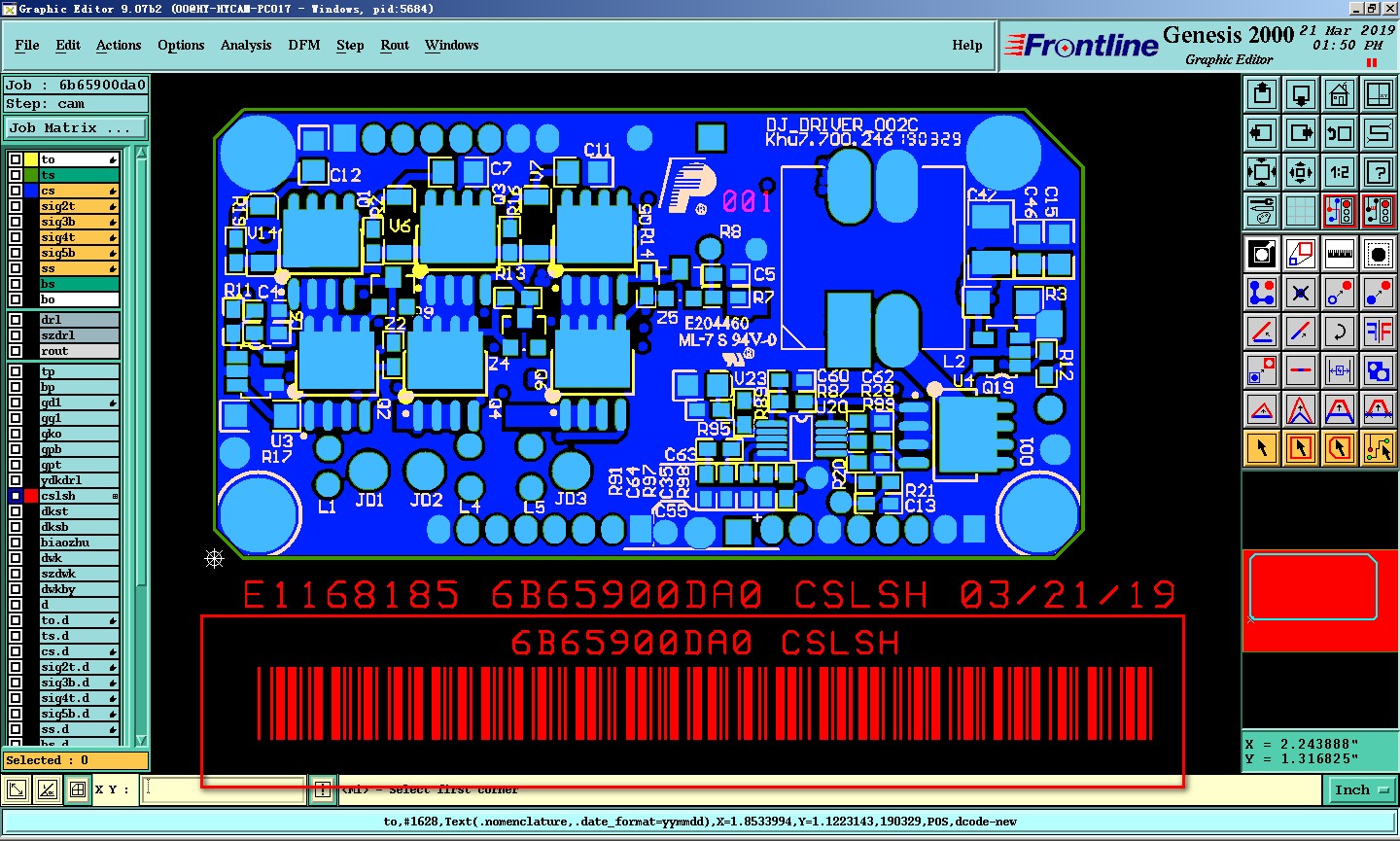Select the octagon feature highlight tool
1400x841 pixels.
[x=1379, y=254]
